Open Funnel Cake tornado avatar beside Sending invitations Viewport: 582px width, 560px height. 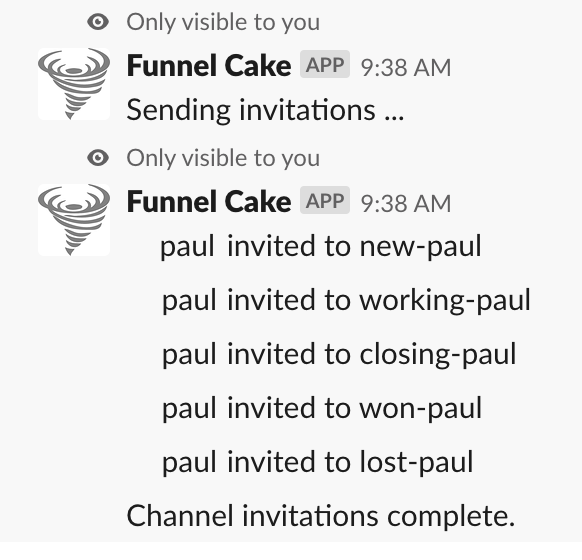(x=74, y=84)
